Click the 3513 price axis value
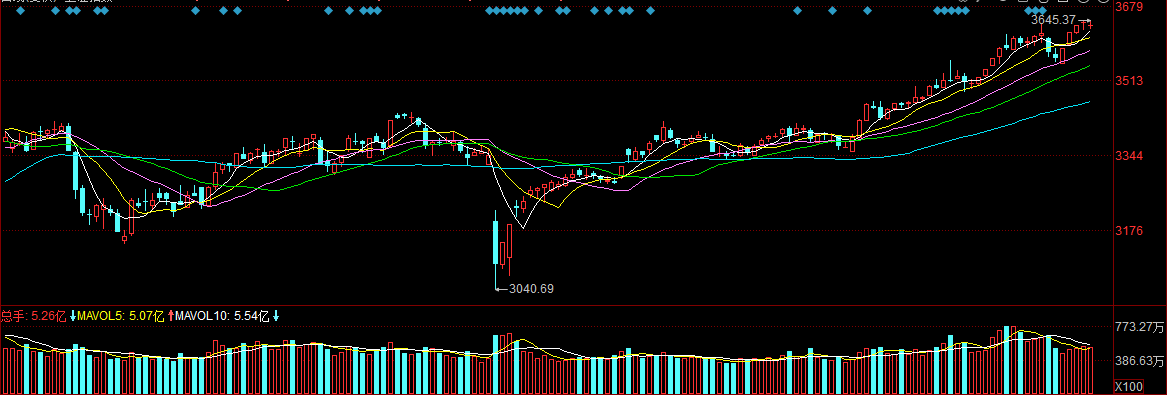1167x395 pixels. click(1130, 82)
